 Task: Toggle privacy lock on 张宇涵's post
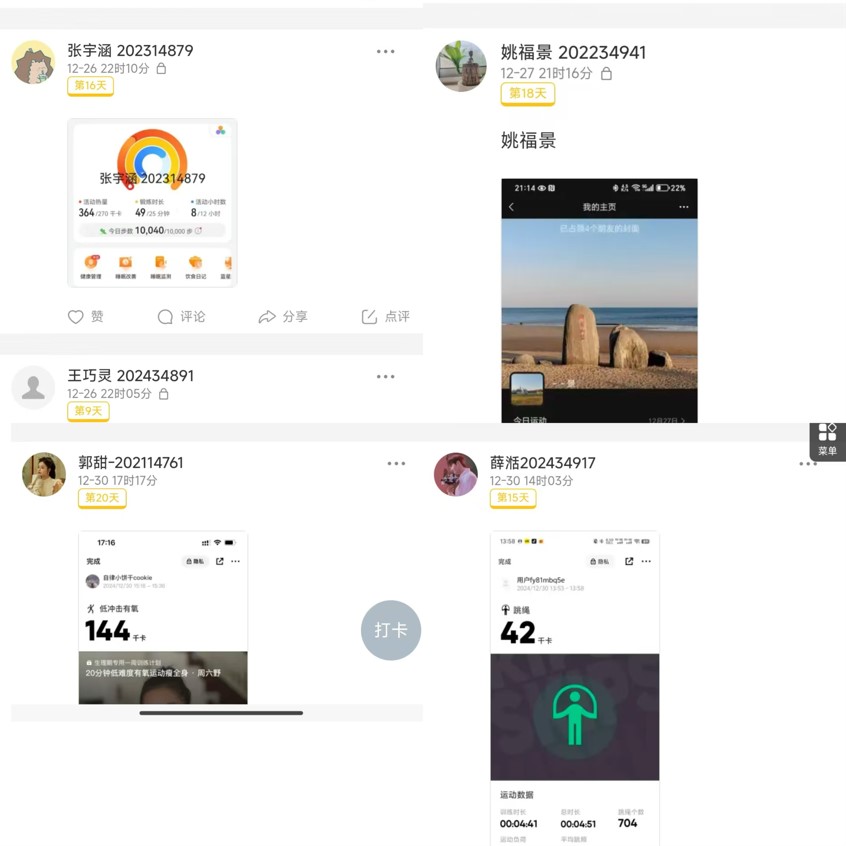pyautogui.click(x=161, y=69)
